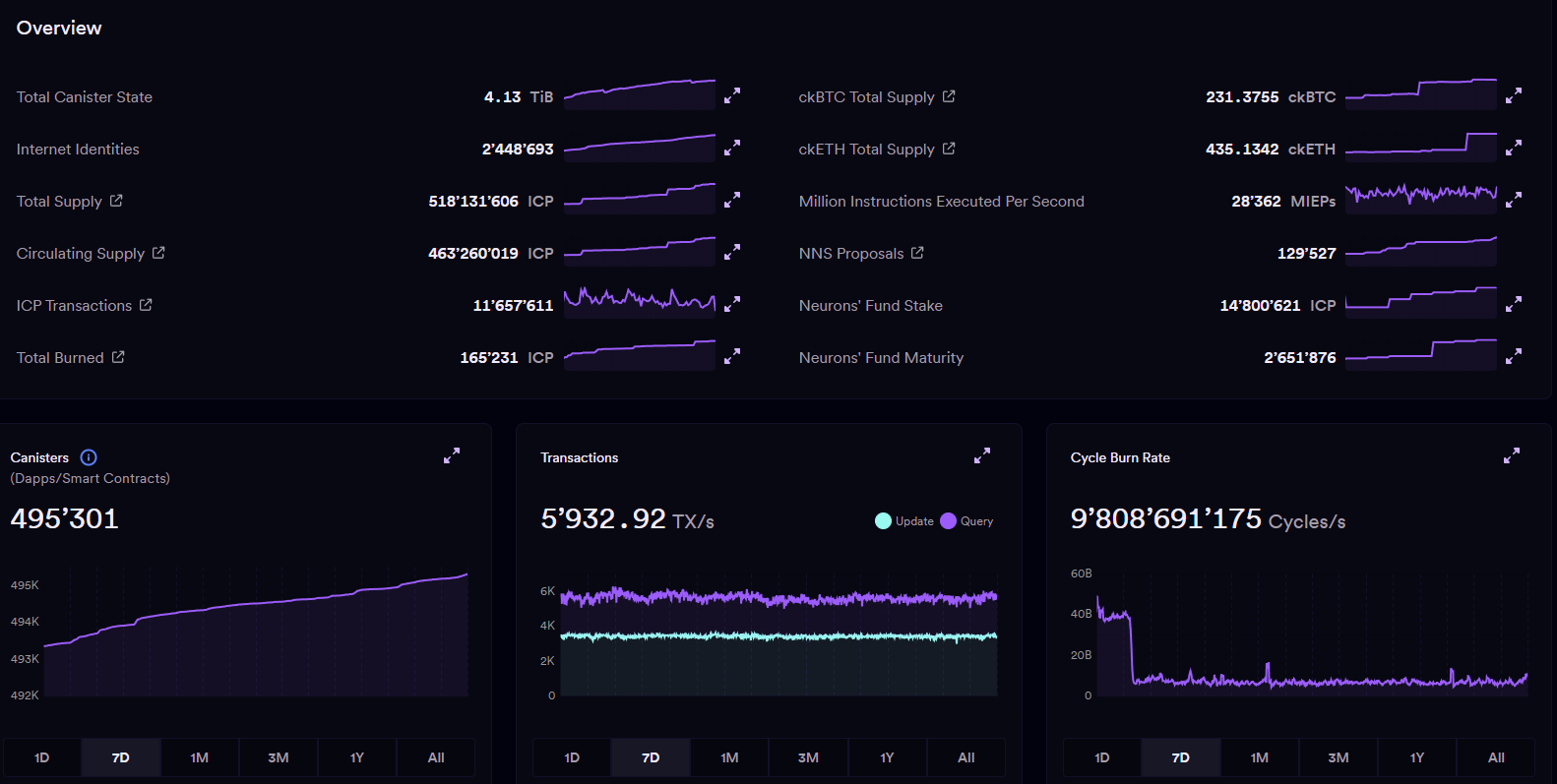Switch Transactions chart to 1M range
Viewport: 1557px width, 784px height.
[729, 757]
